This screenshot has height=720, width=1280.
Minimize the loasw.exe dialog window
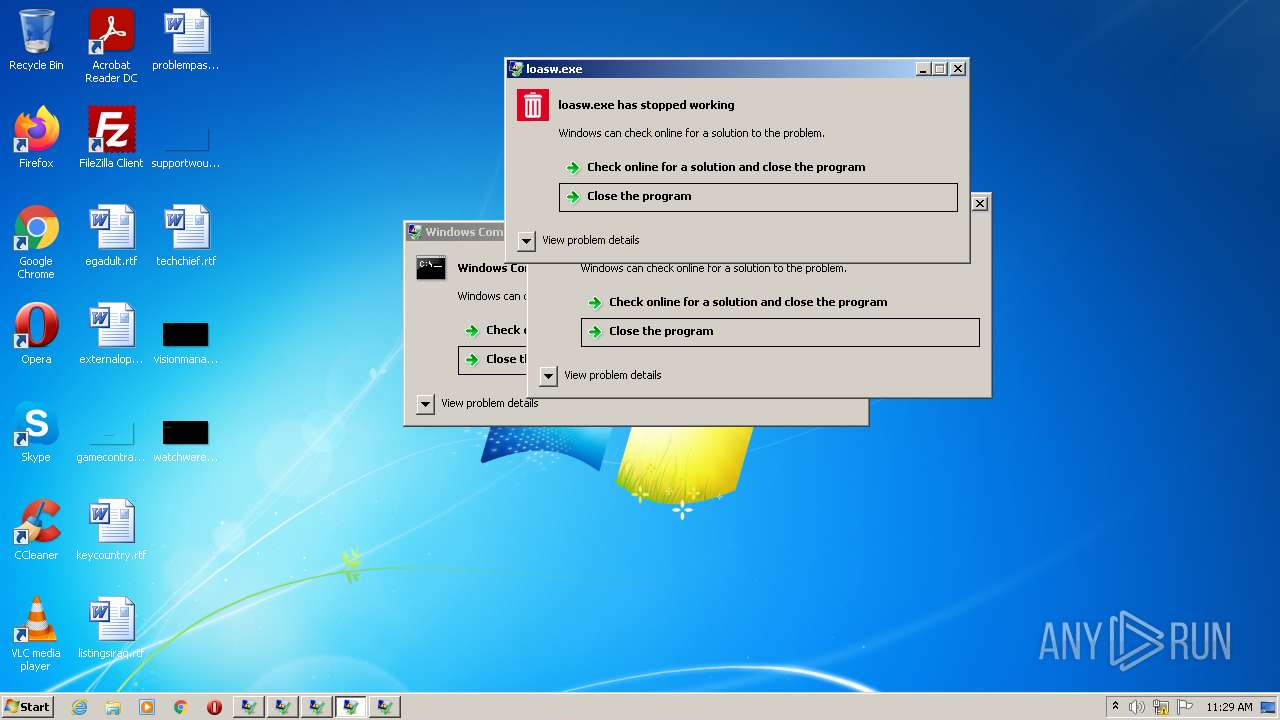[923, 68]
